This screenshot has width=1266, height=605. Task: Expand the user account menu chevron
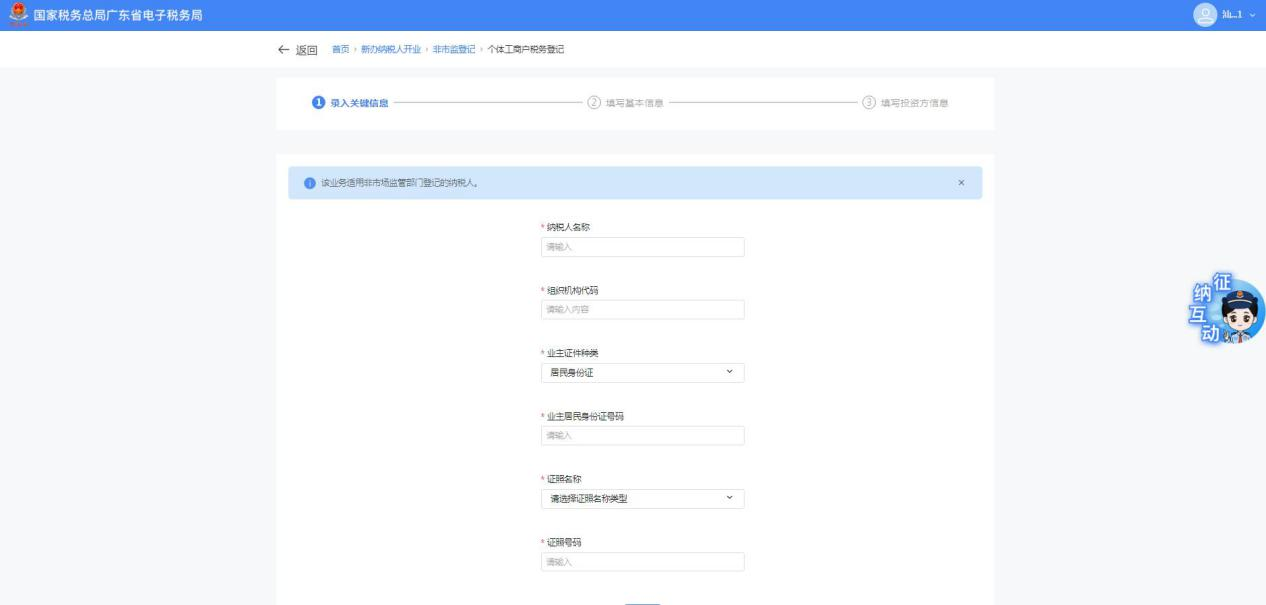1253,15
